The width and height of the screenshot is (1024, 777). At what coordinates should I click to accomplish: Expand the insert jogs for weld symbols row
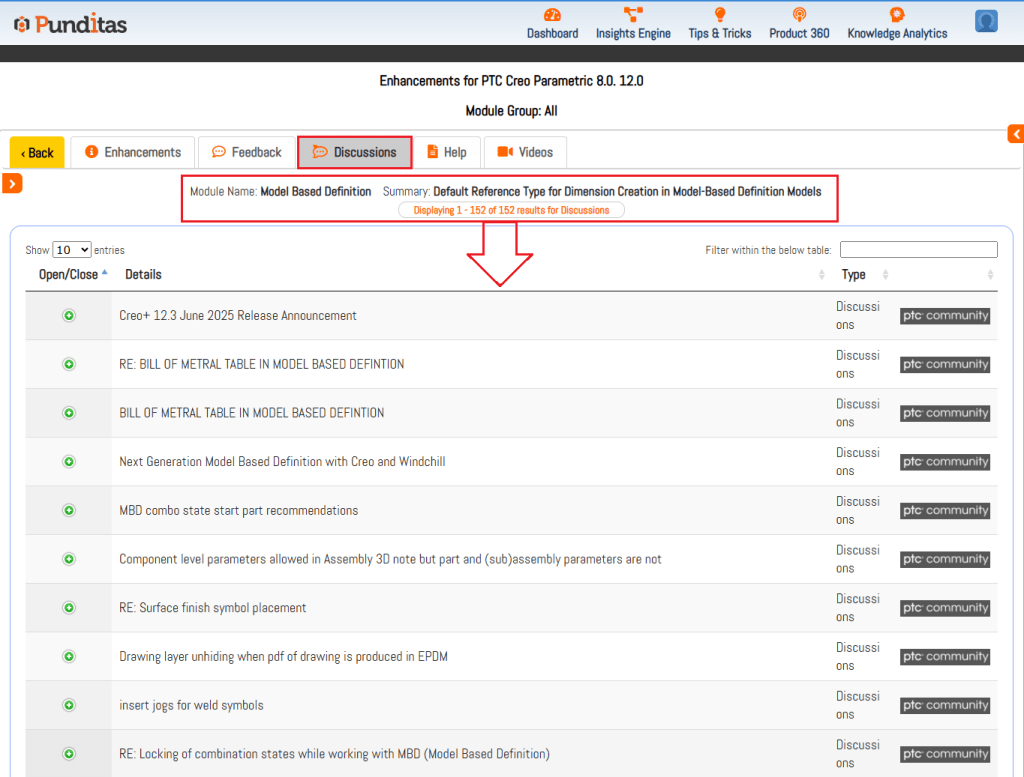coord(69,706)
